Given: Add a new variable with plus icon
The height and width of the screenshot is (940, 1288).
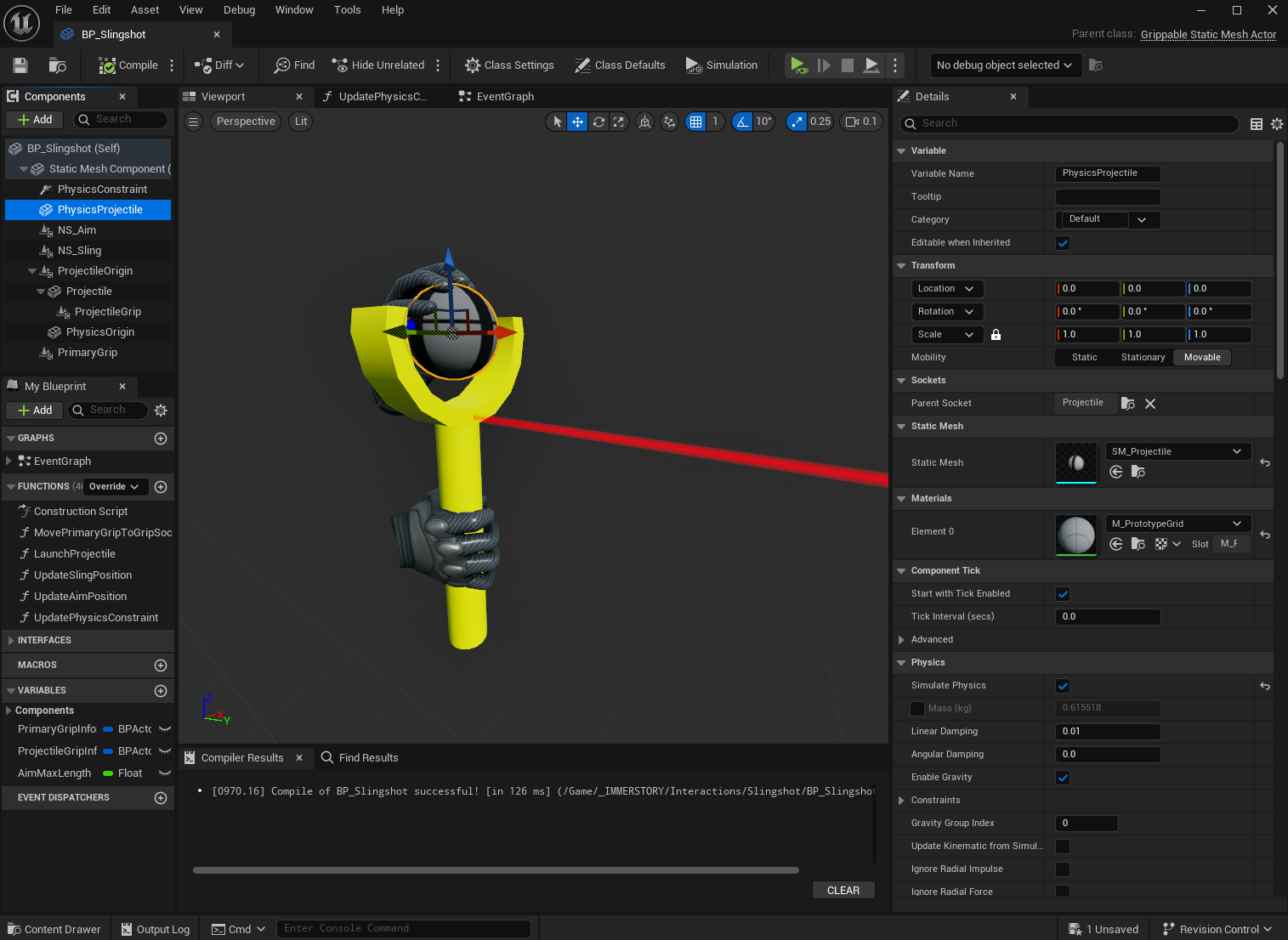Looking at the screenshot, I should (161, 691).
